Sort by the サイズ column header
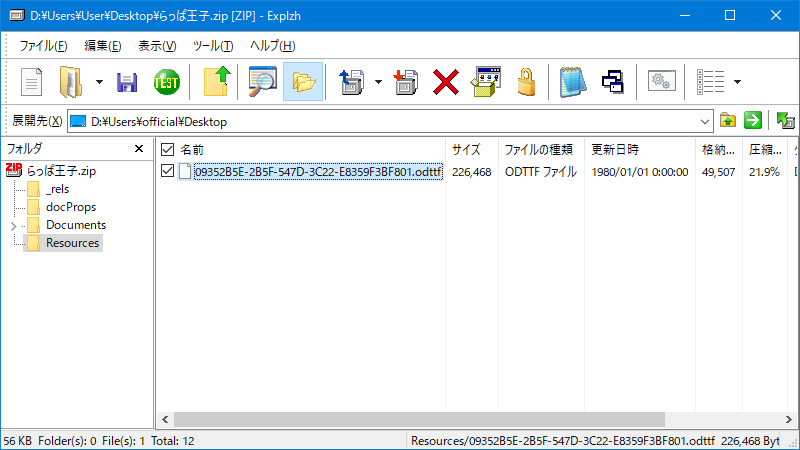This screenshot has width=800, height=450. coord(466,149)
